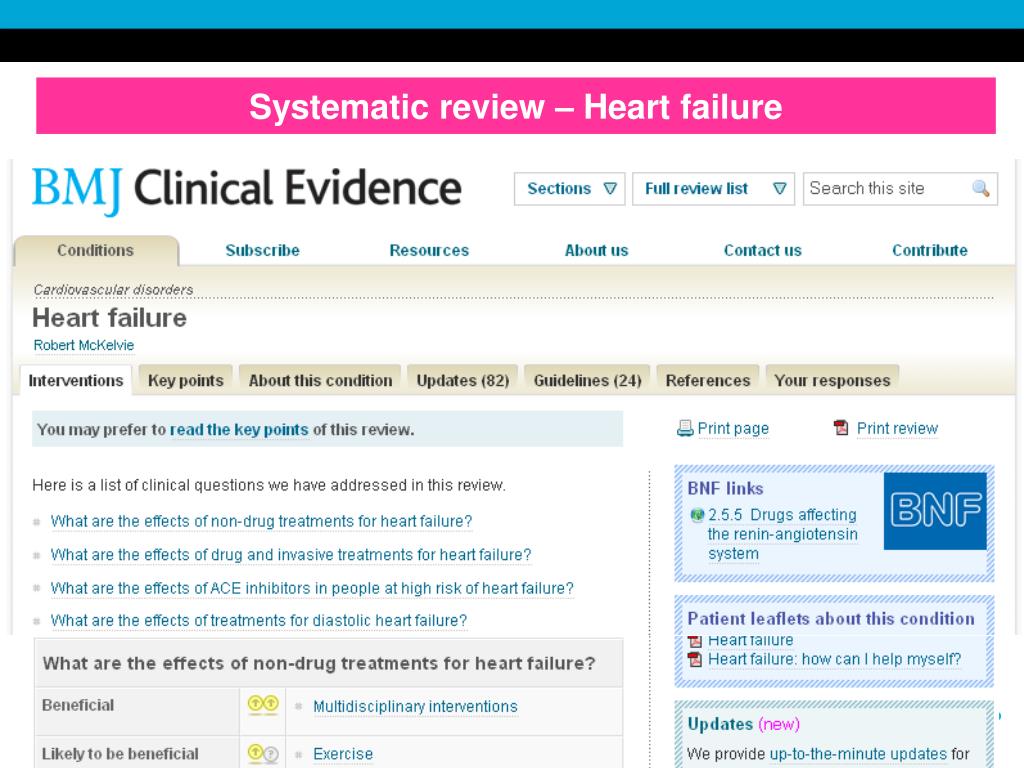
Task: Switch to the Key points tab
Action: (185, 380)
